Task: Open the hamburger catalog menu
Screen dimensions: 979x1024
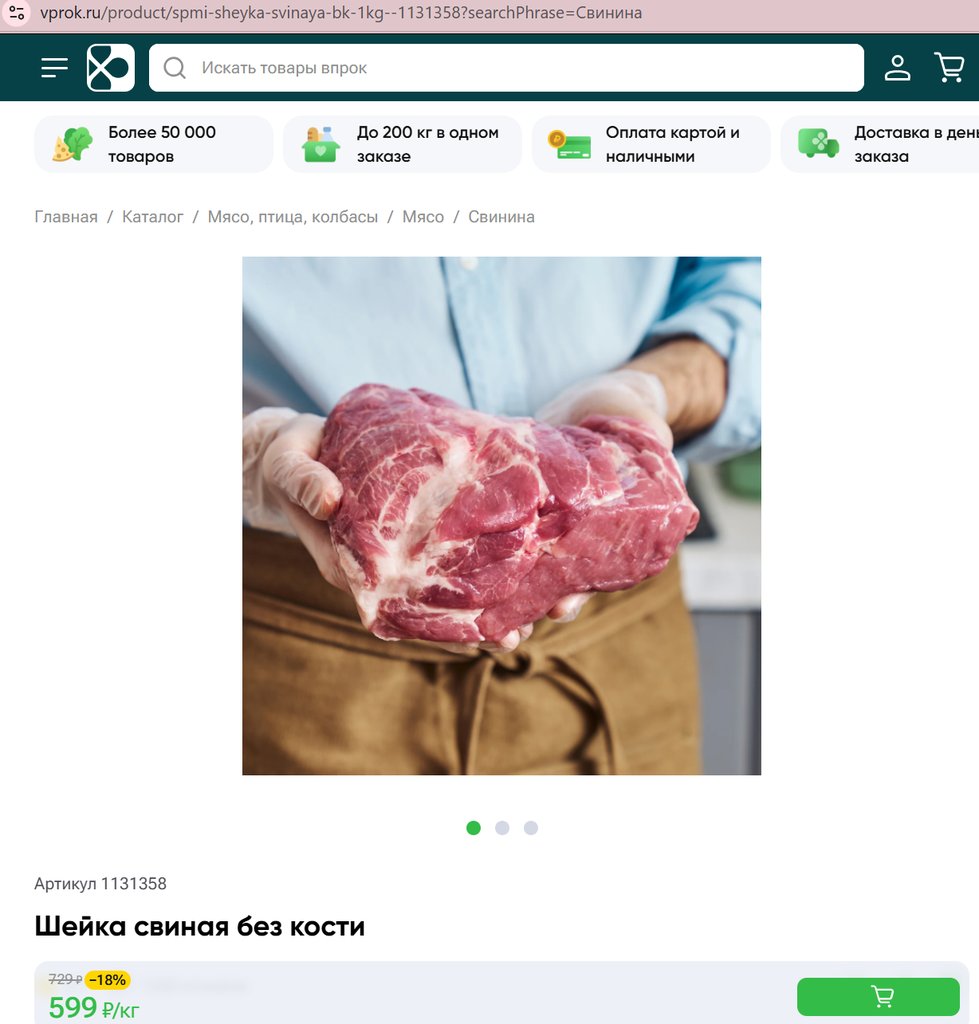Action: 54,68
